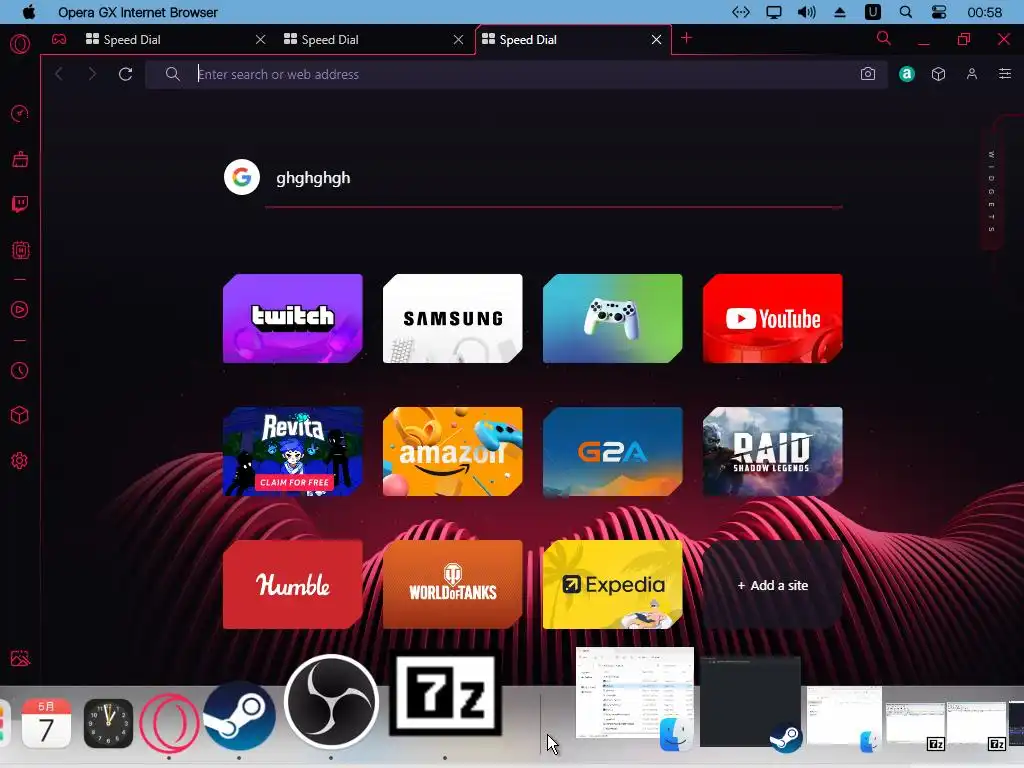This screenshot has width=1024, height=768.
Task: Go back with the back arrow
Action: 59,74
